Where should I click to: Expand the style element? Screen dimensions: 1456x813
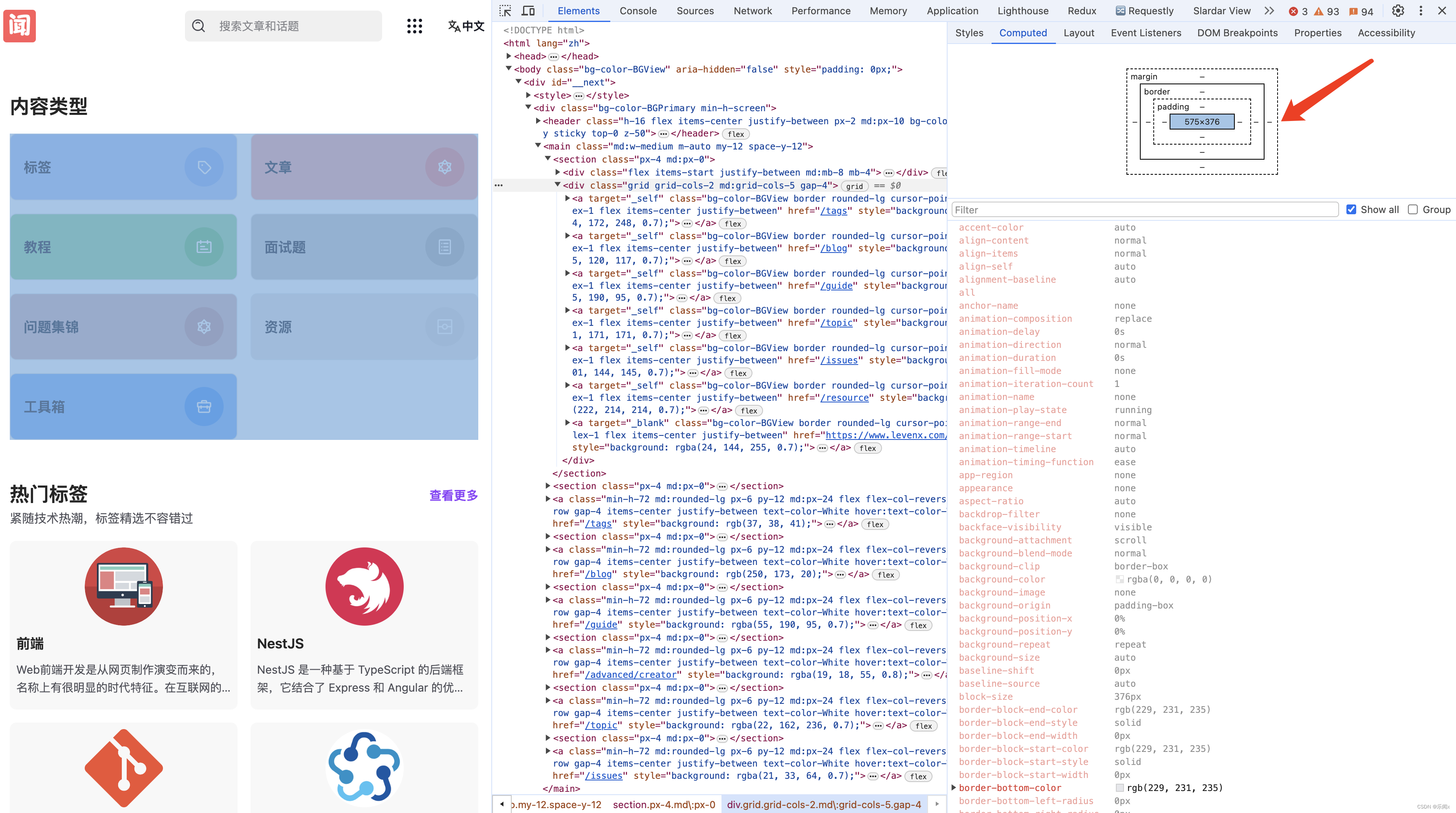[x=528, y=95]
